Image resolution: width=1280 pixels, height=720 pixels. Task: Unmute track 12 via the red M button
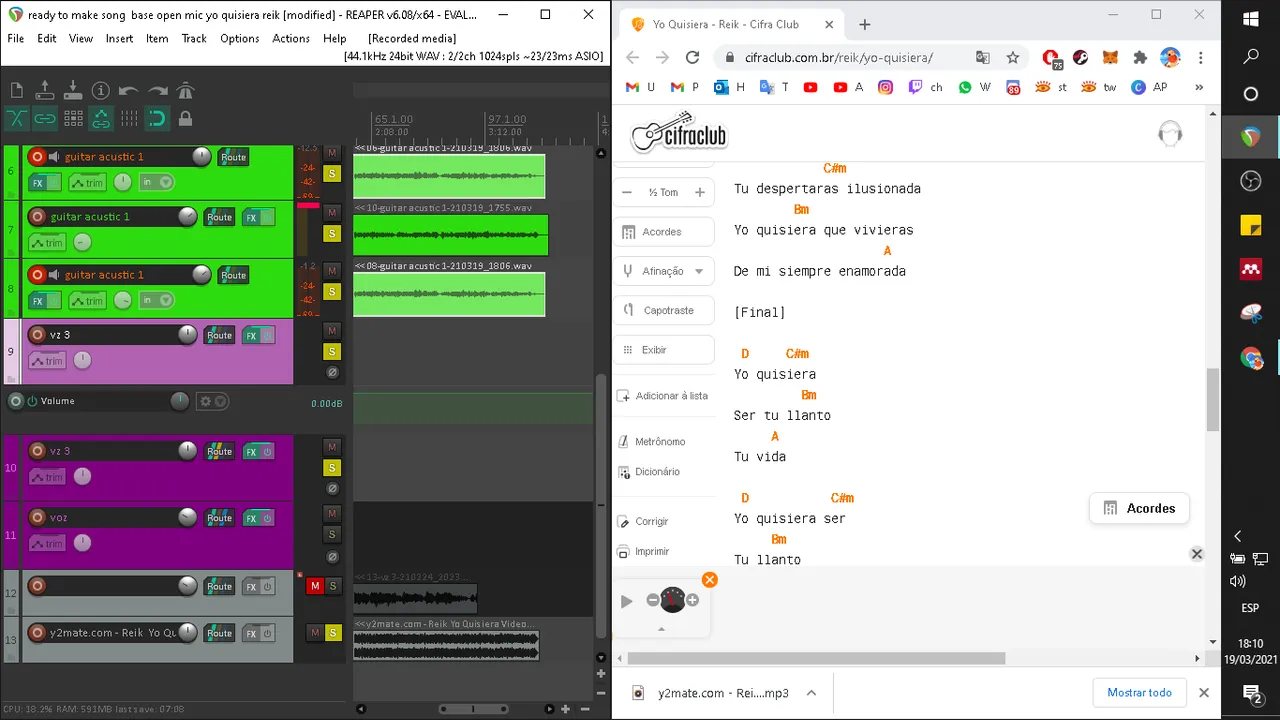point(315,586)
